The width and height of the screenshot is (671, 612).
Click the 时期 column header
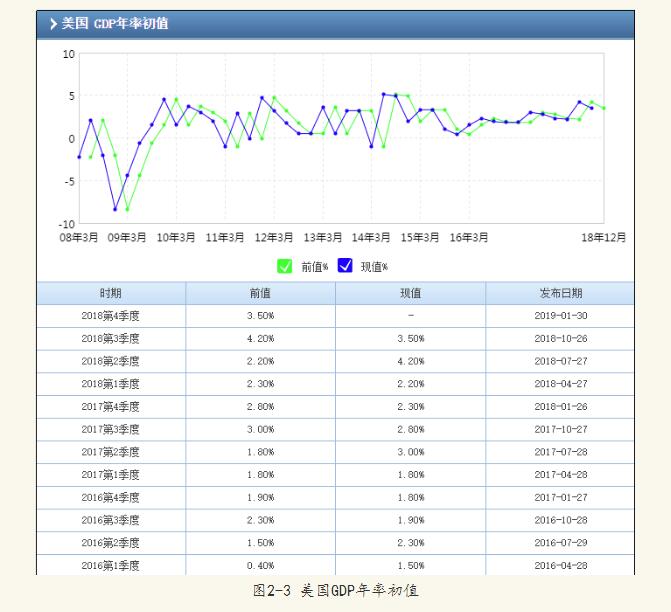pos(111,293)
